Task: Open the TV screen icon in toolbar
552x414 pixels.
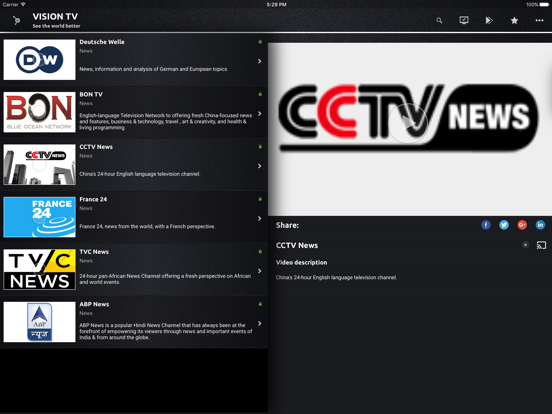Action: click(x=464, y=20)
